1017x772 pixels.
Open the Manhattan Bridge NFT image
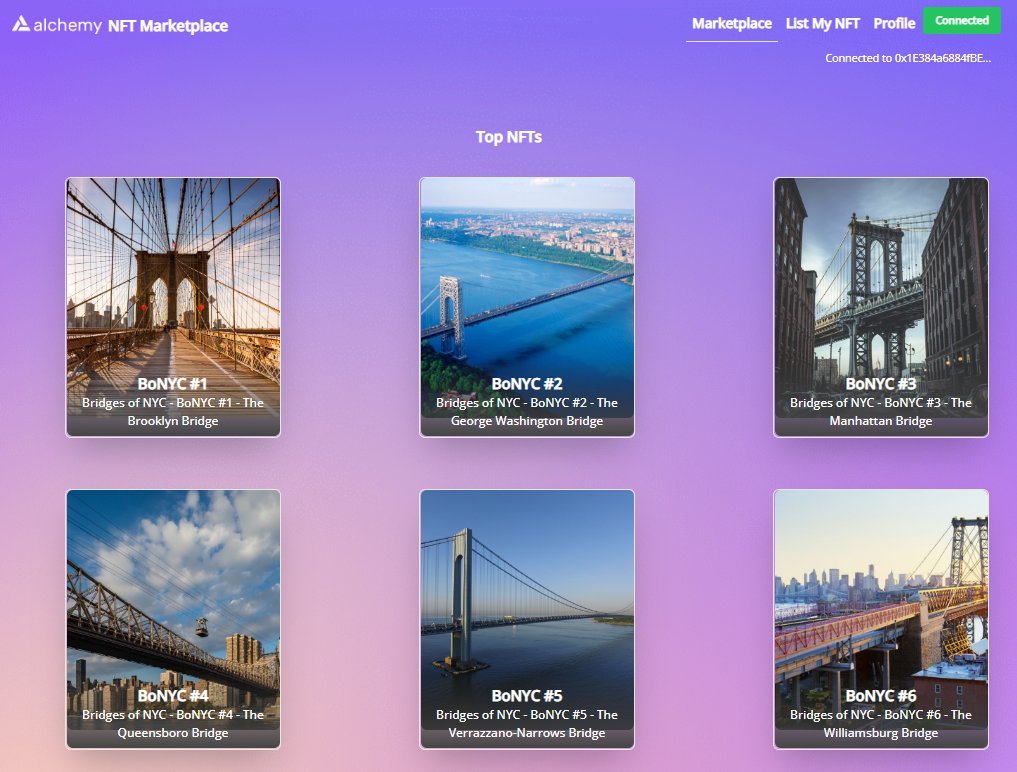[881, 270]
